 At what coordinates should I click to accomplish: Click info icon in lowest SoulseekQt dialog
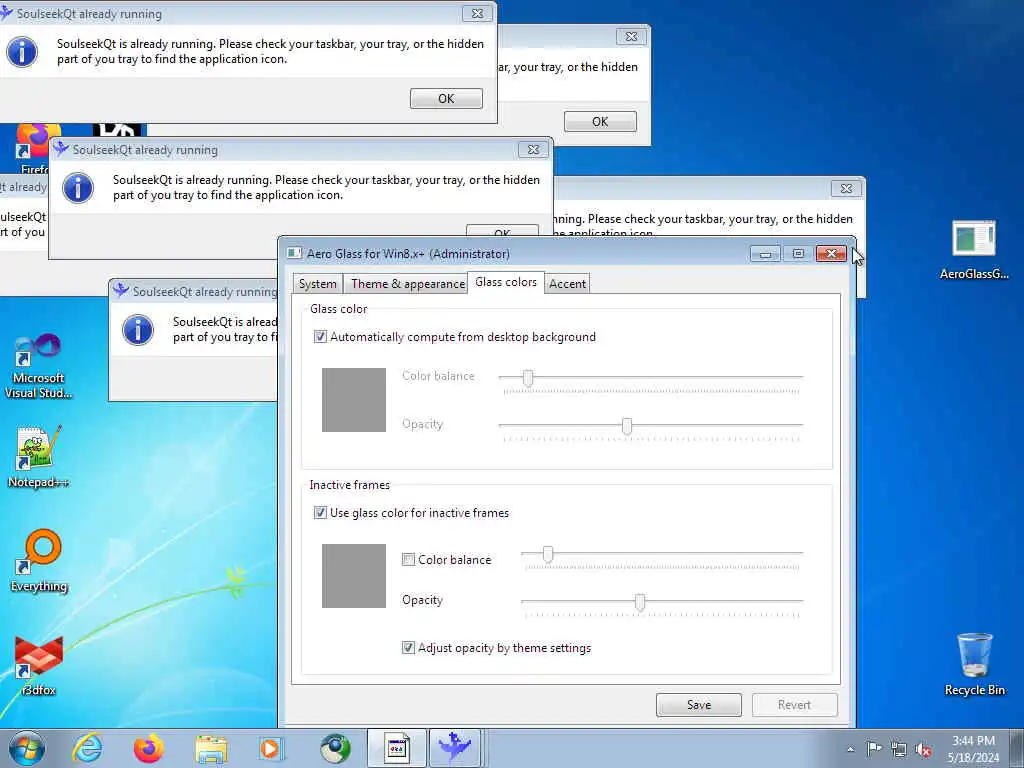[138, 330]
